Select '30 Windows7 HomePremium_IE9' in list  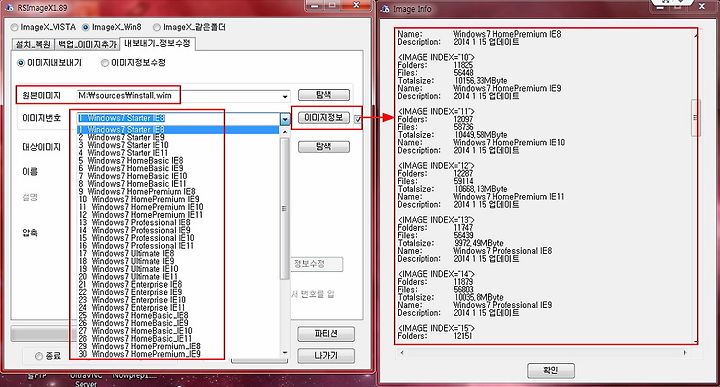(178, 354)
